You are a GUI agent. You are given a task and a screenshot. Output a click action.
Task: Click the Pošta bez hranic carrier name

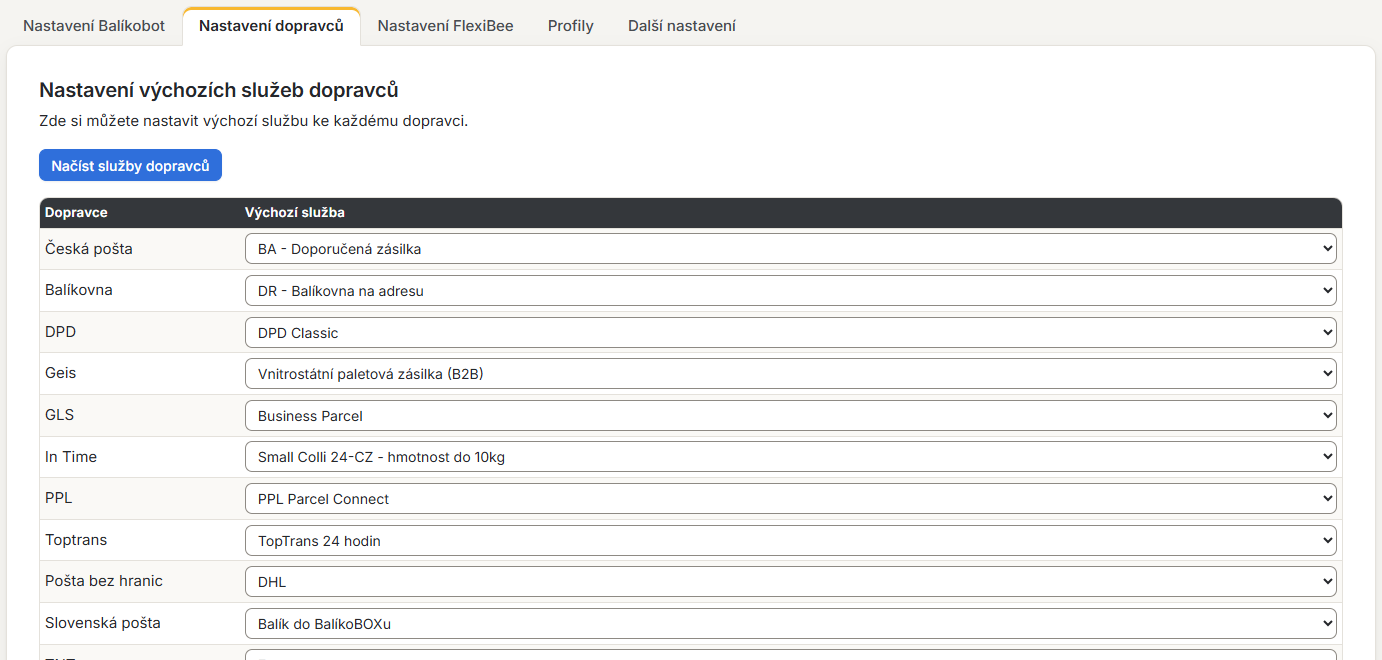coord(104,581)
